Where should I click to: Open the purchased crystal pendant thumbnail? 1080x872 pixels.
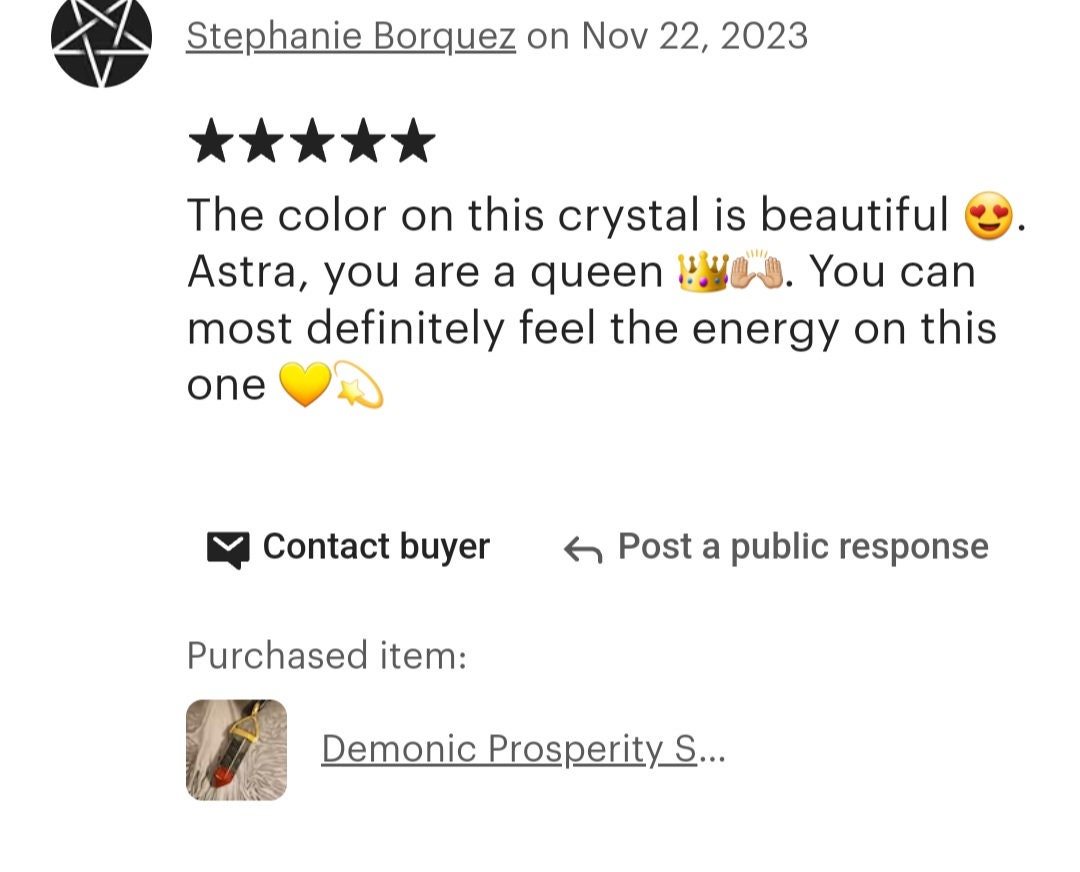(236, 750)
